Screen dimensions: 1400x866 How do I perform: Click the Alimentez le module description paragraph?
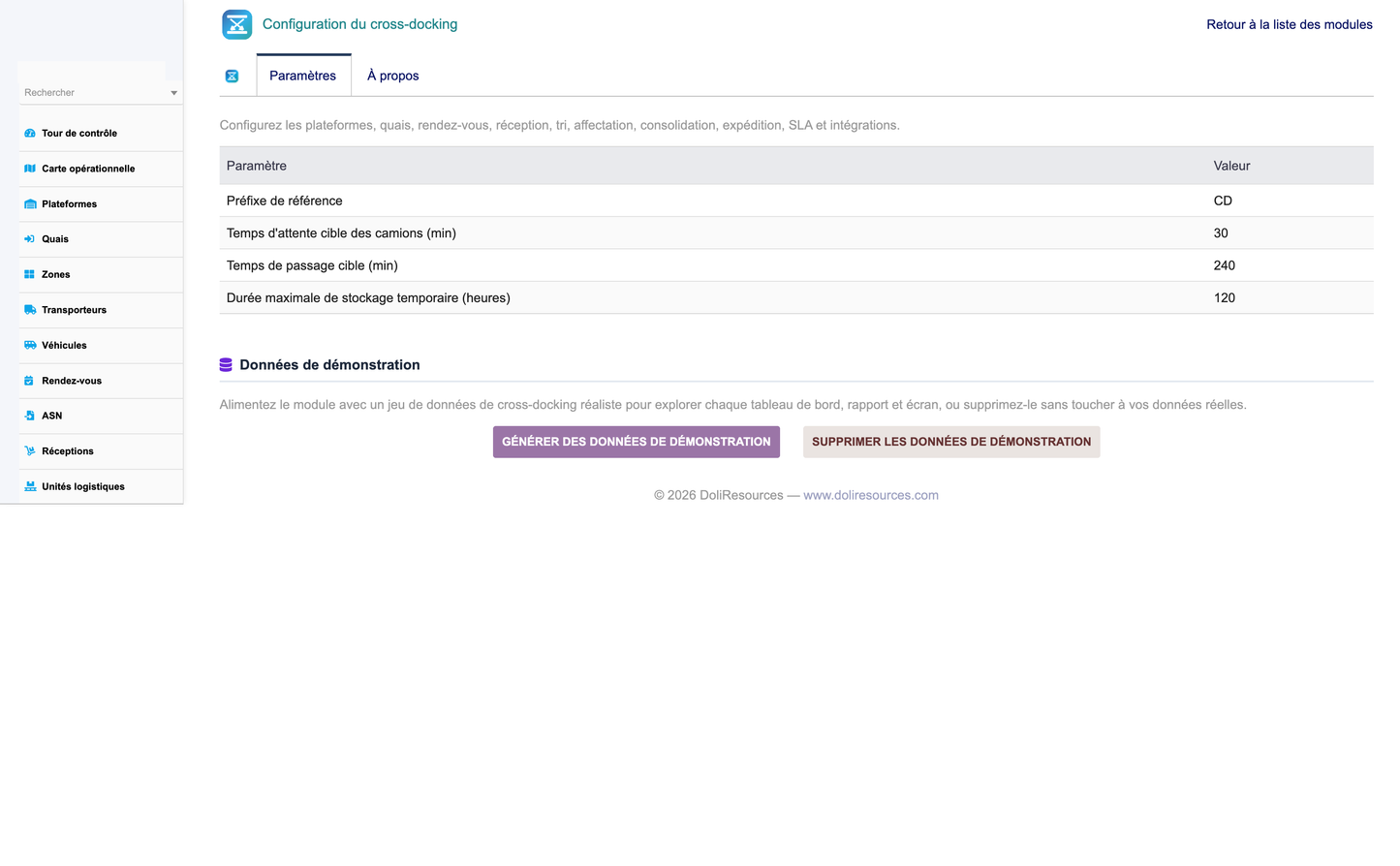[732, 405]
